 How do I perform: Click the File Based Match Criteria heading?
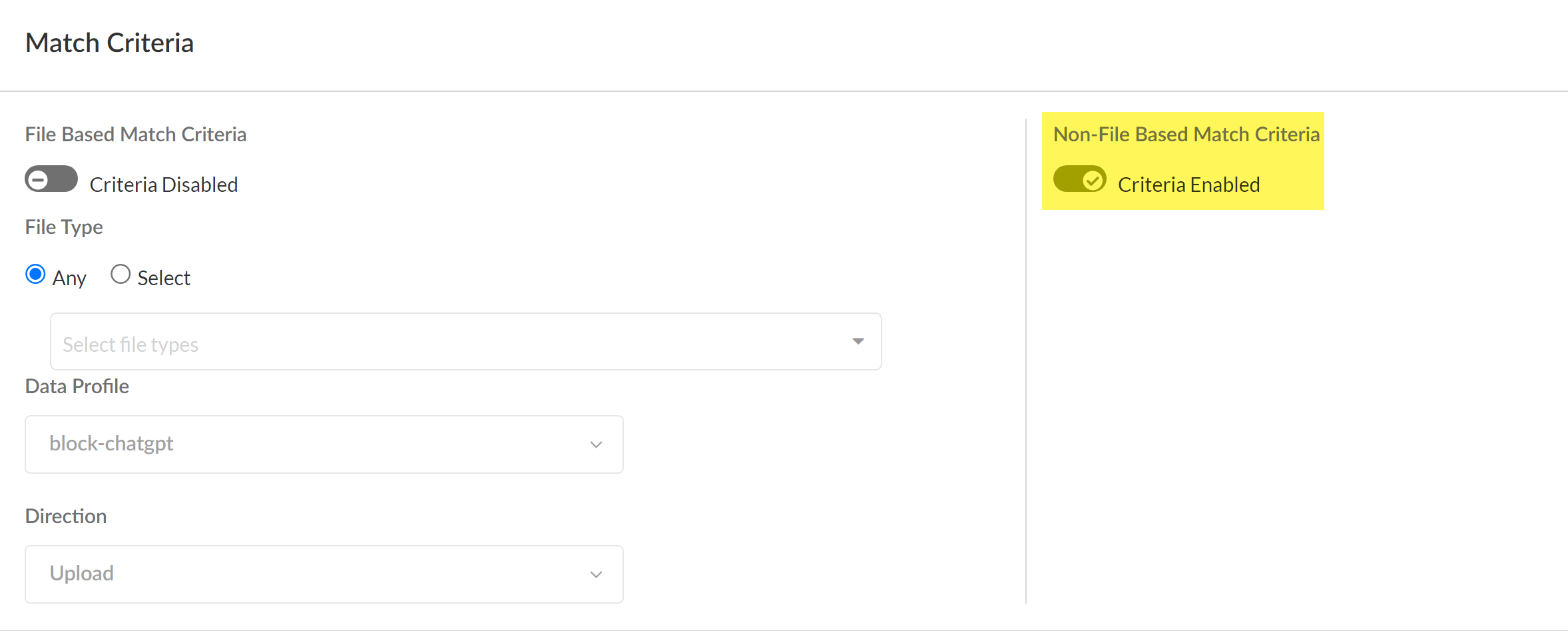pyautogui.click(x=136, y=135)
